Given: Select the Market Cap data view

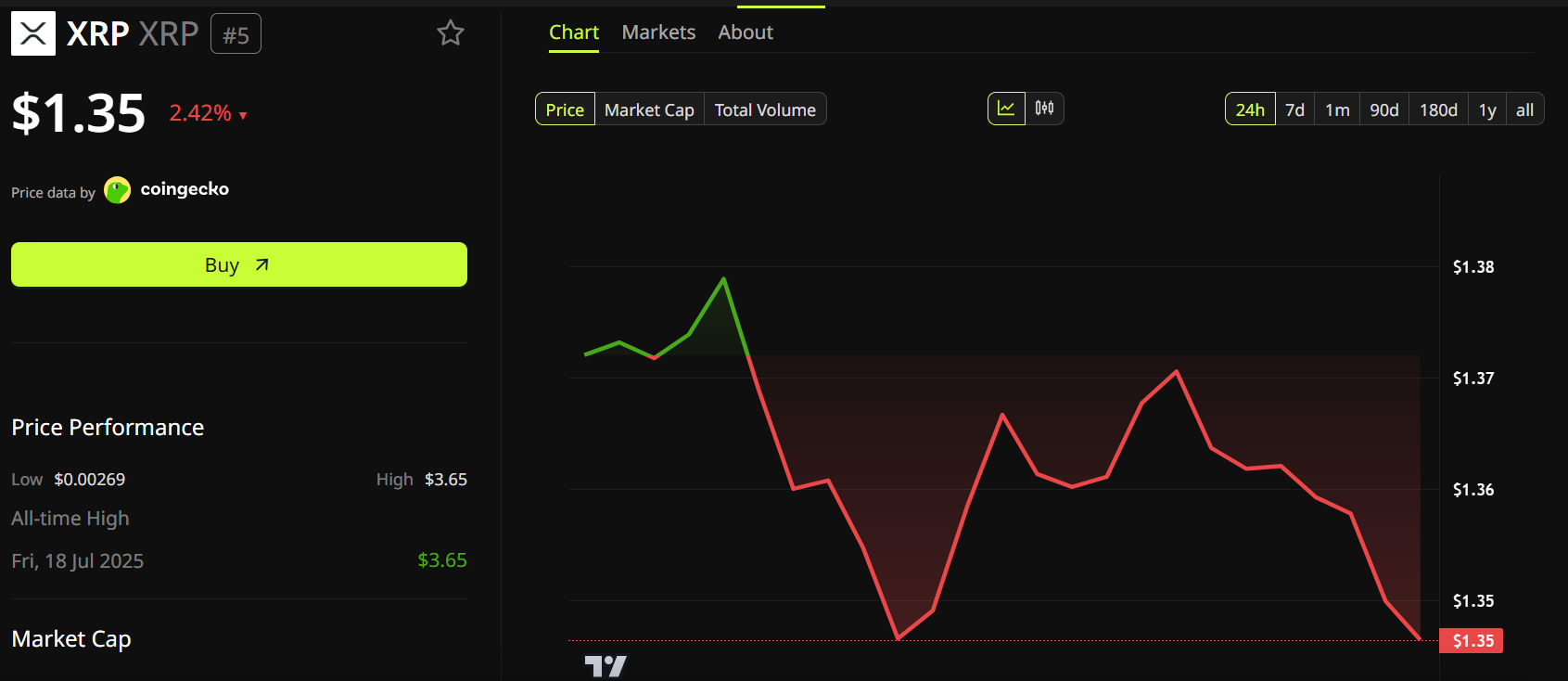Looking at the screenshot, I should (649, 109).
